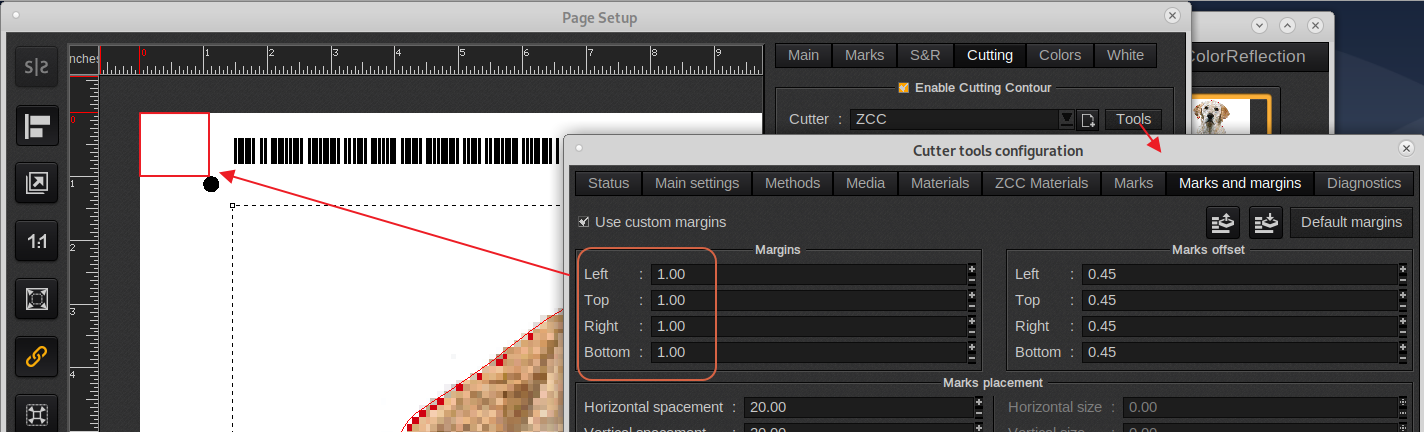Viewport: 1424px width, 432px height.
Task: Increase Marks offset Top with plus stepper
Action: coord(1401,295)
